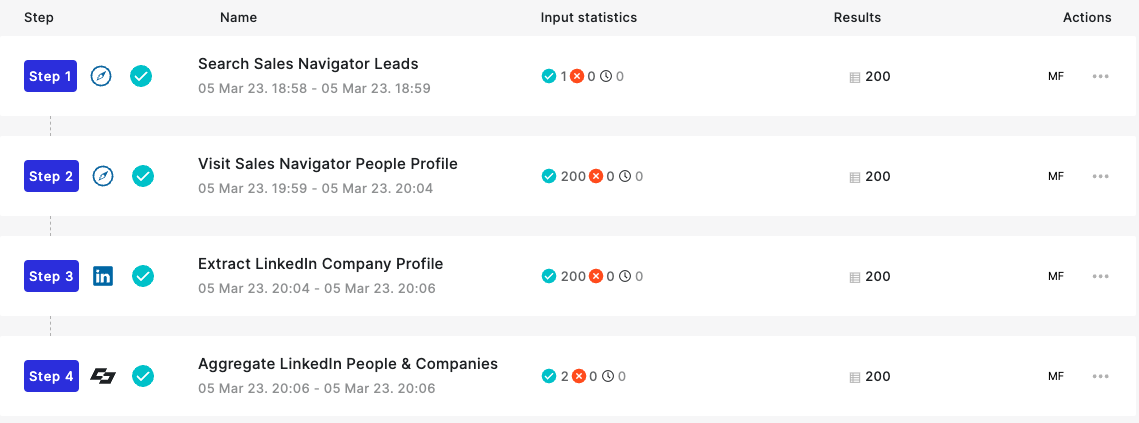1139x423 pixels.
Task: Click the compass icon in Step 2 row
Action: [x=104, y=176]
